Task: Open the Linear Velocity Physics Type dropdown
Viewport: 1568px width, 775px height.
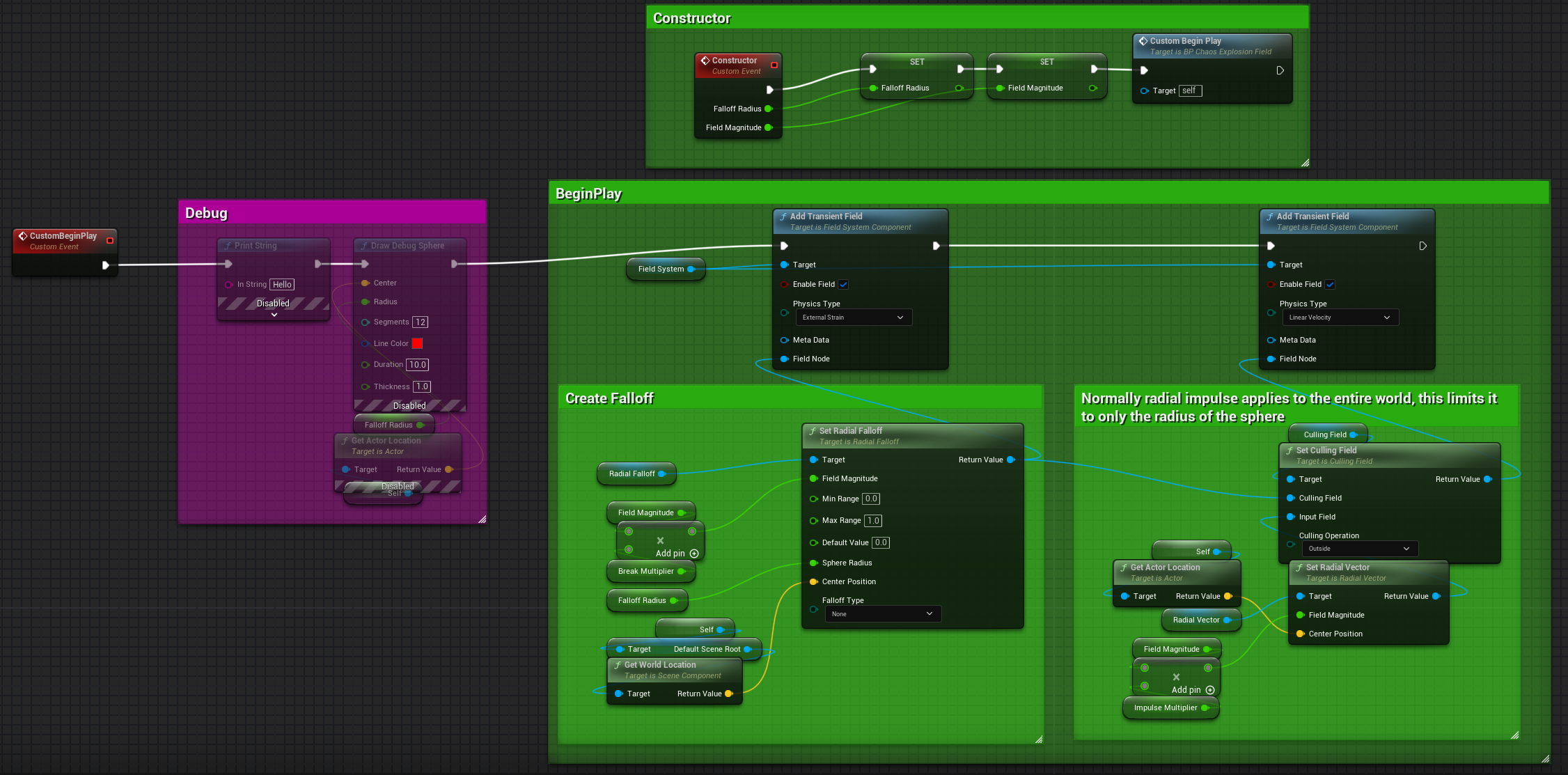Action: [1340, 318]
